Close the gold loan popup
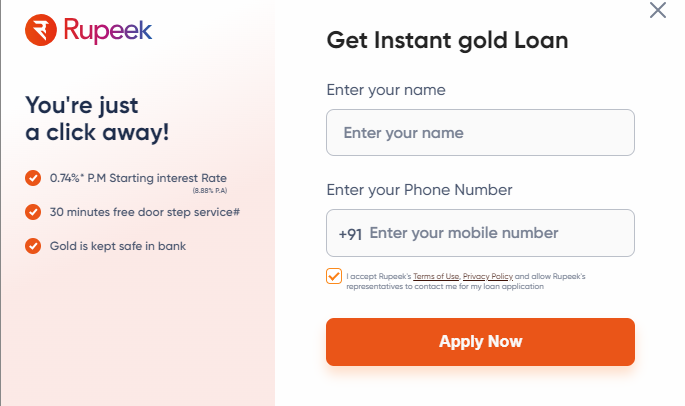The image size is (685, 406). tap(657, 10)
